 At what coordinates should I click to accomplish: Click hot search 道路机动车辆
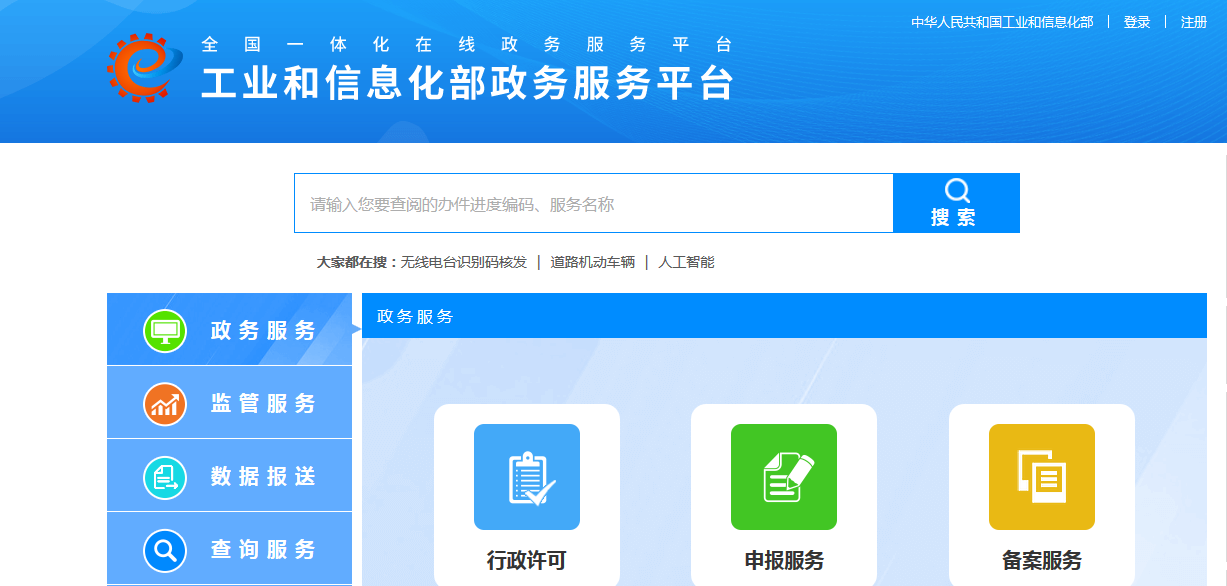(x=593, y=262)
